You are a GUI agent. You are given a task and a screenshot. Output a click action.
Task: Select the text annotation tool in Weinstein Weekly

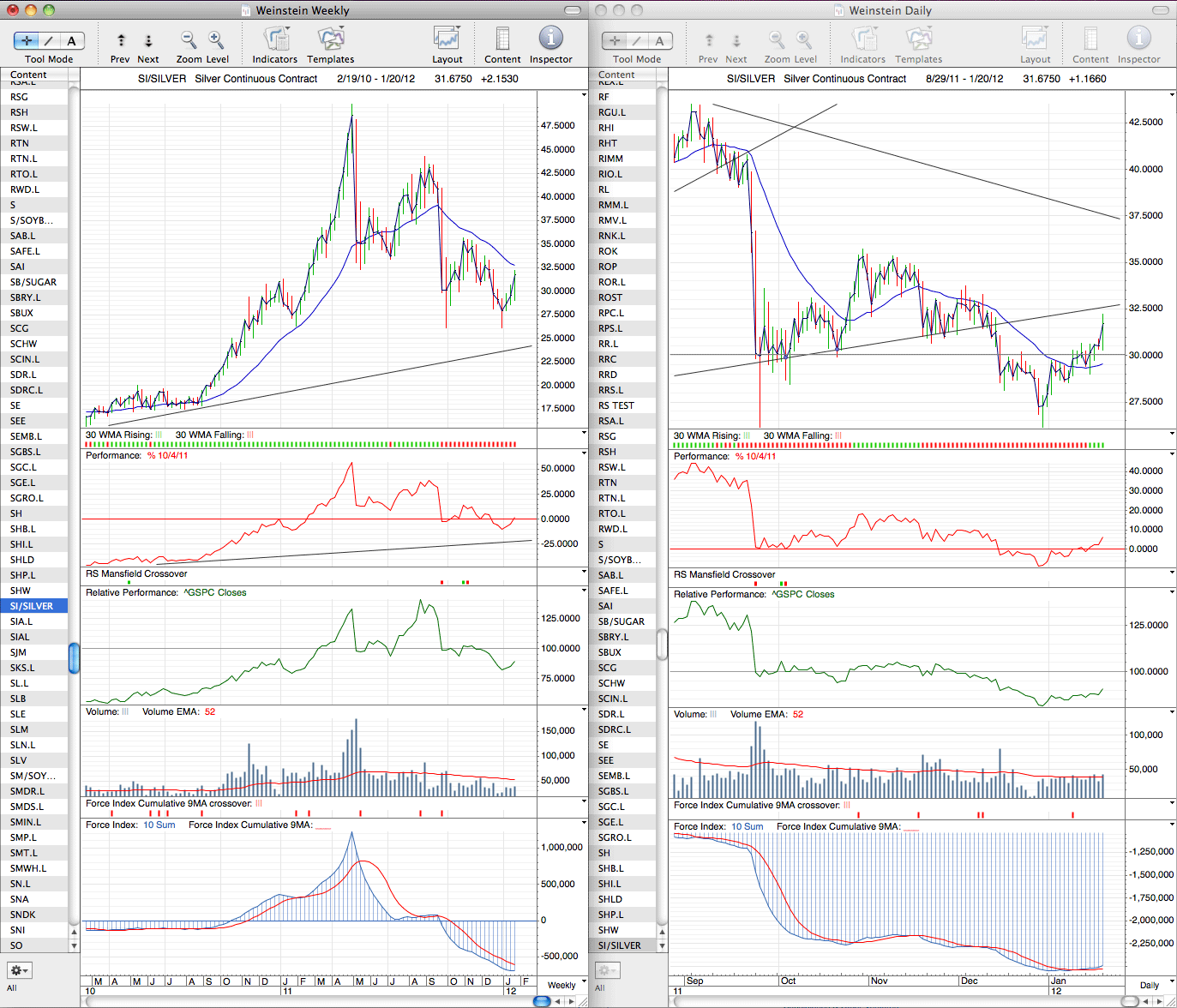pos(72,40)
